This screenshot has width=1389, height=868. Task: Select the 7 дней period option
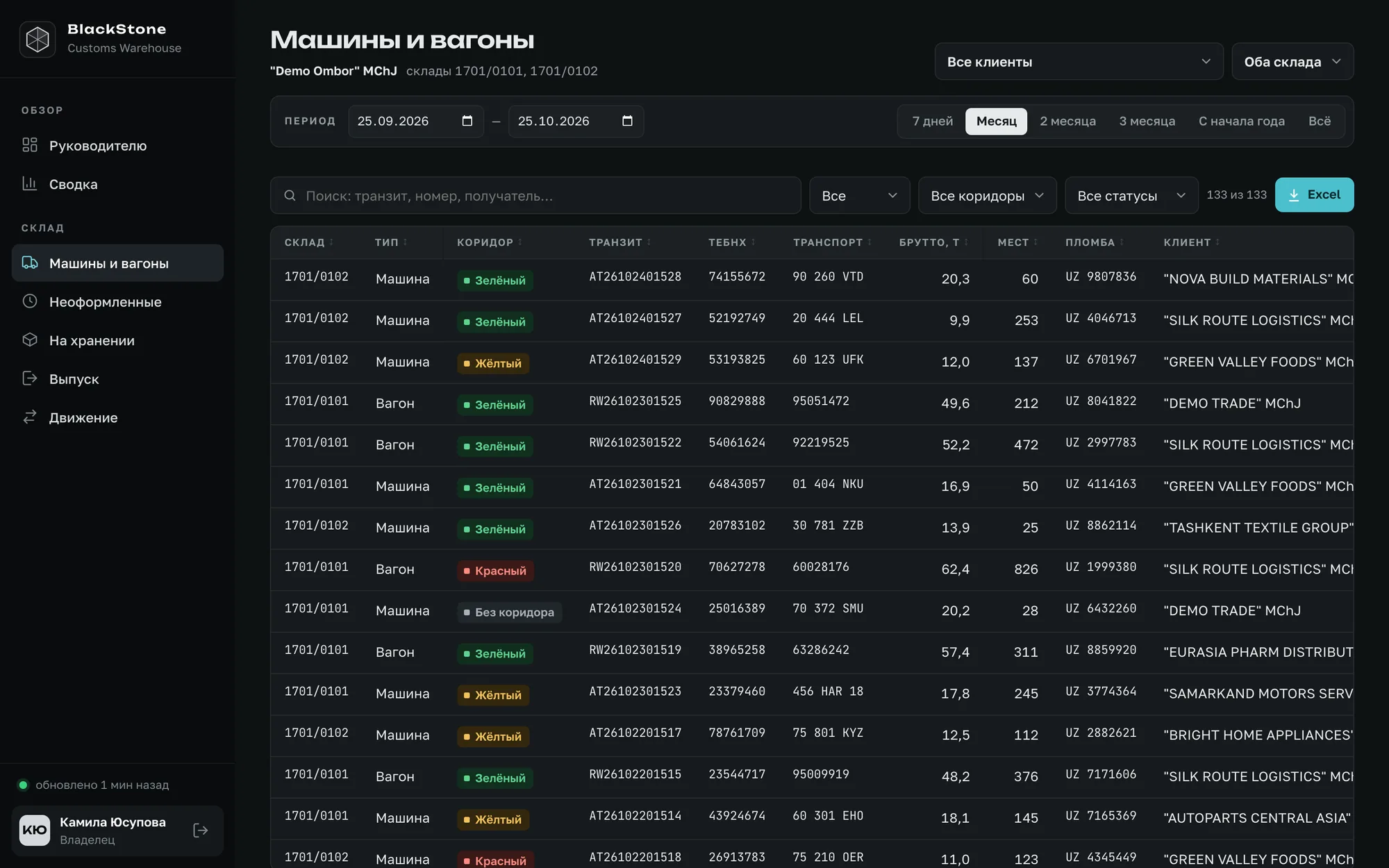932,122
